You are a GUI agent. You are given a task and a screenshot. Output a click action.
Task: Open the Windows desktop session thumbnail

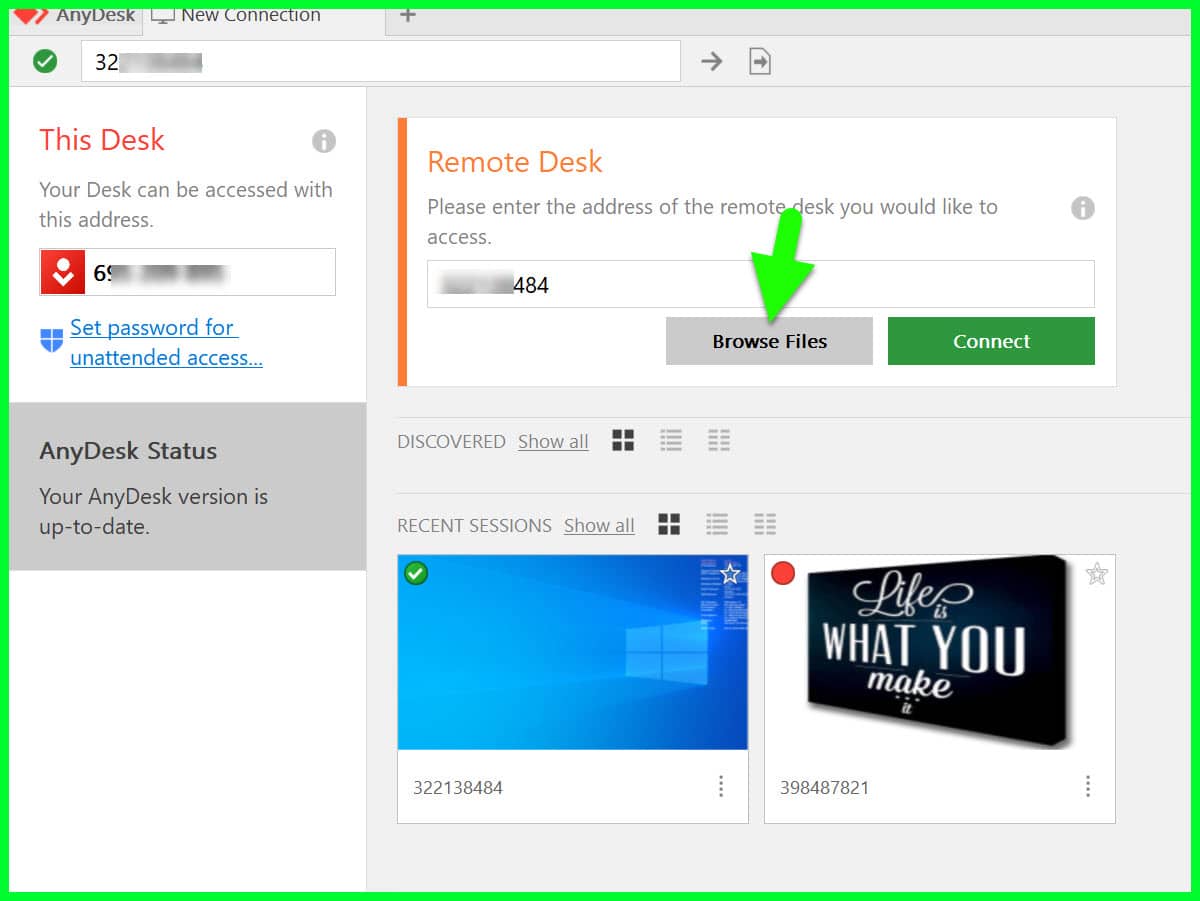coord(573,653)
